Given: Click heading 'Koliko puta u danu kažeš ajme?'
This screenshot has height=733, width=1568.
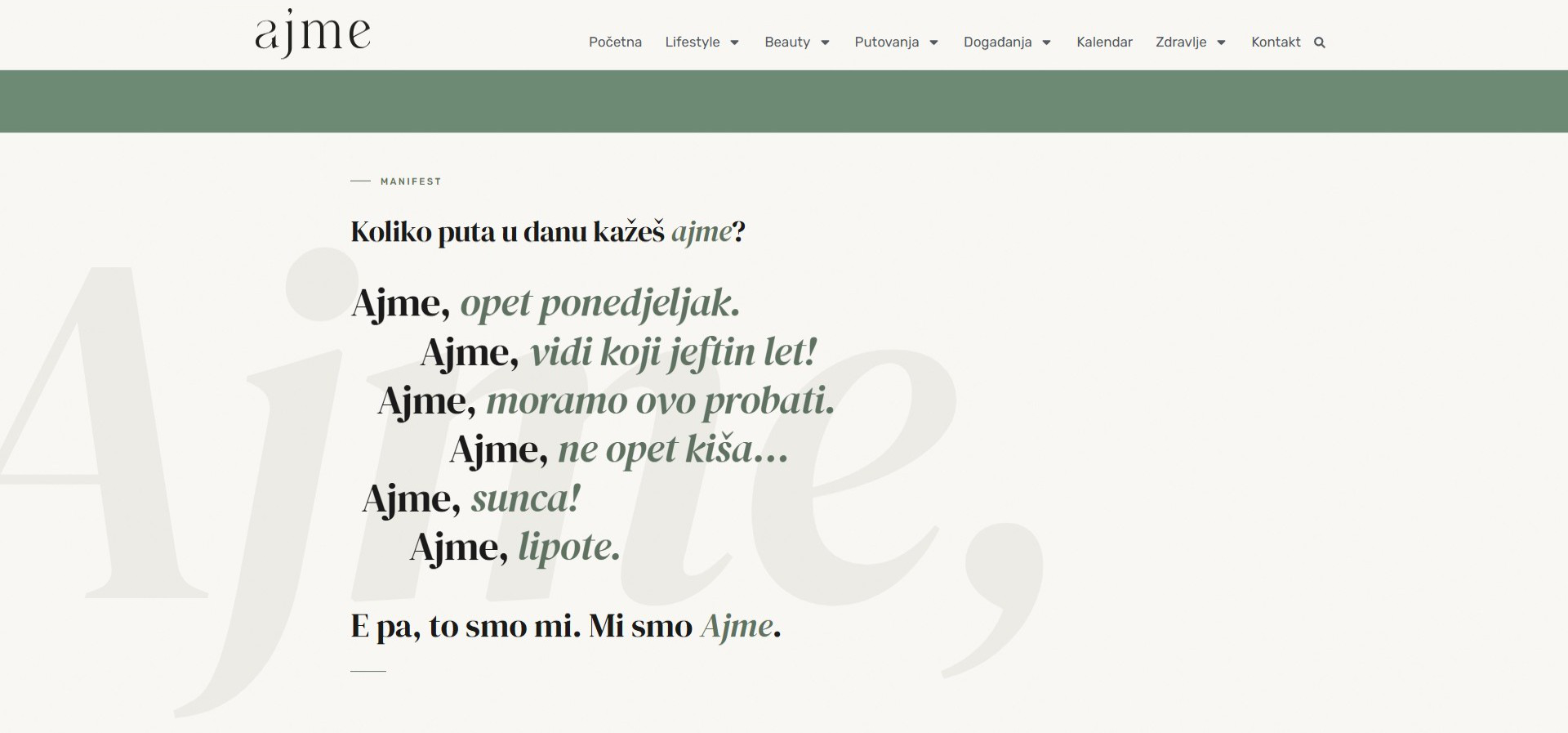Looking at the screenshot, I should coord(548,231).
